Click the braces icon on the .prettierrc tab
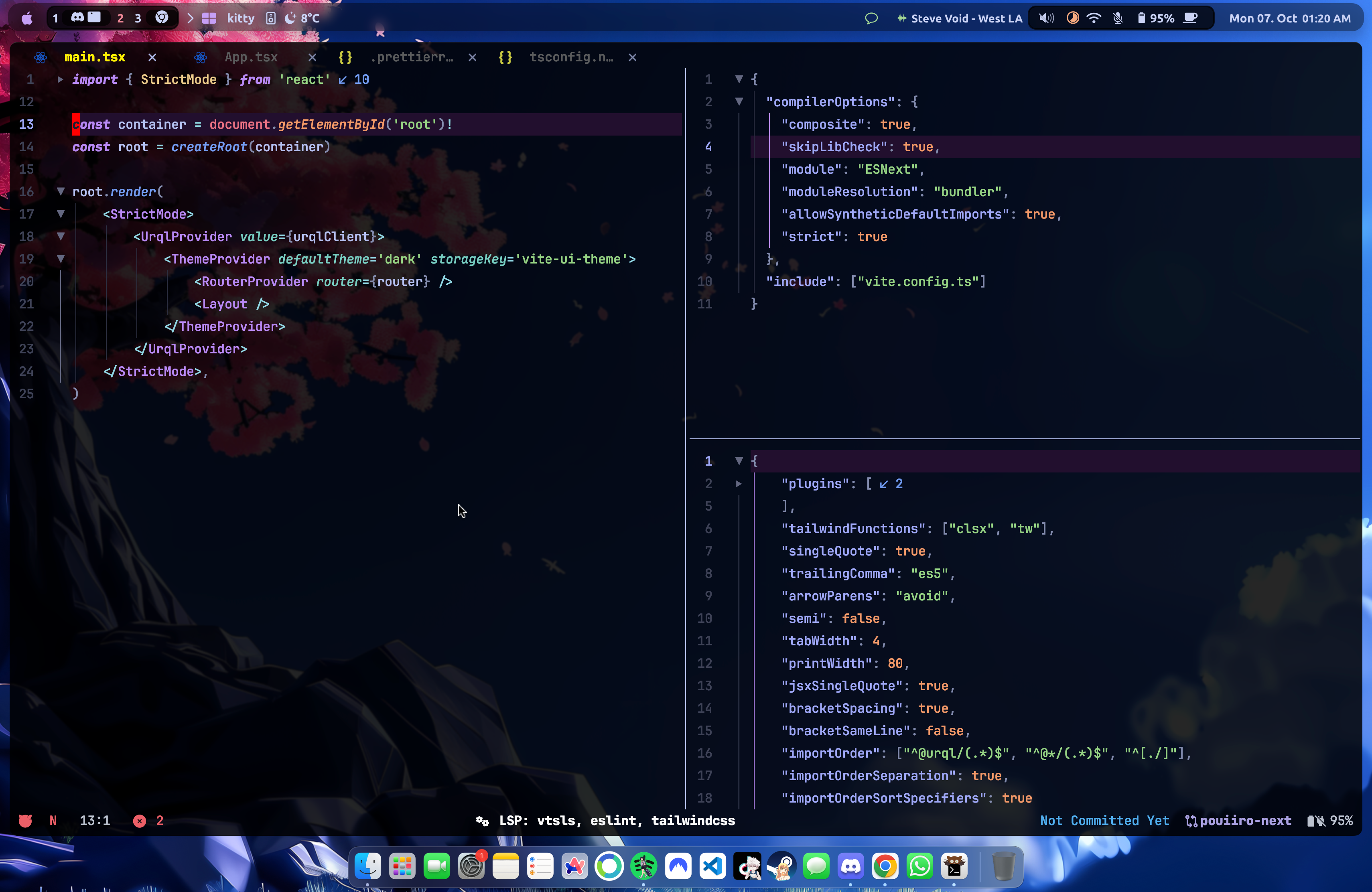Image resolution: width=1372 pixels, height=892 pixels. pyautogui.click(x=345, y=57)
